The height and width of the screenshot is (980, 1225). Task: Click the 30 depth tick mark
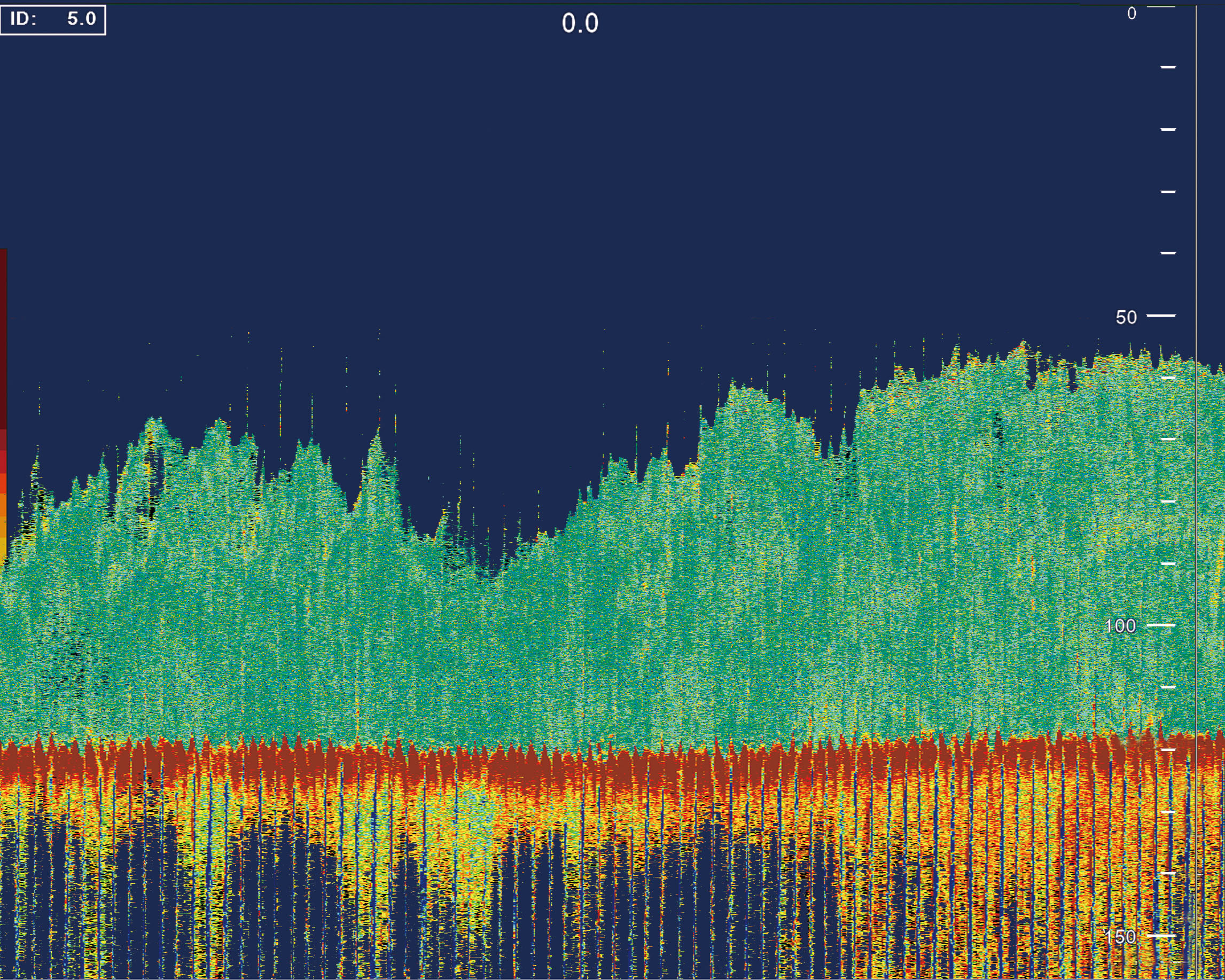pyautogui.click(x=1168, y=191)
